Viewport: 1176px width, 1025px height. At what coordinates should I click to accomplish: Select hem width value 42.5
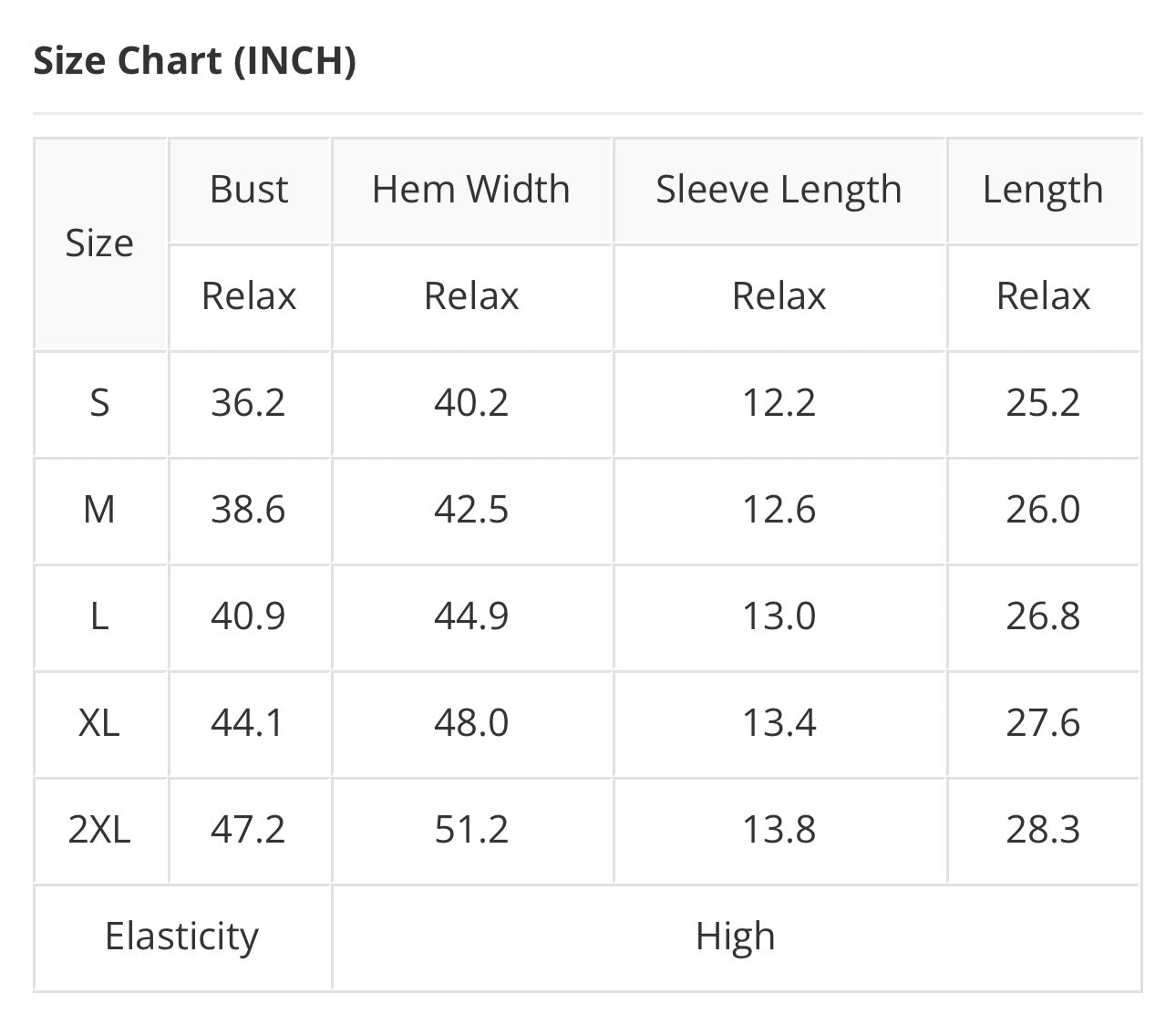pos(471,509)
